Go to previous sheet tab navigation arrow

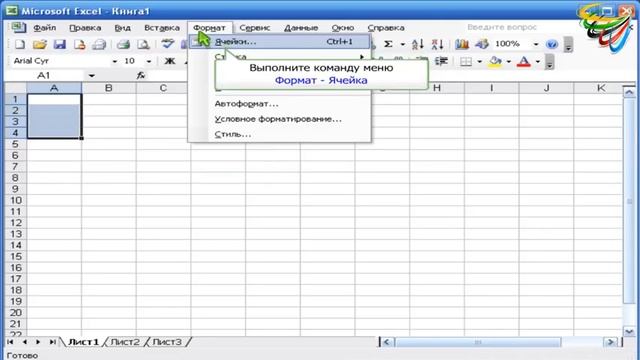tap(24, 342)
